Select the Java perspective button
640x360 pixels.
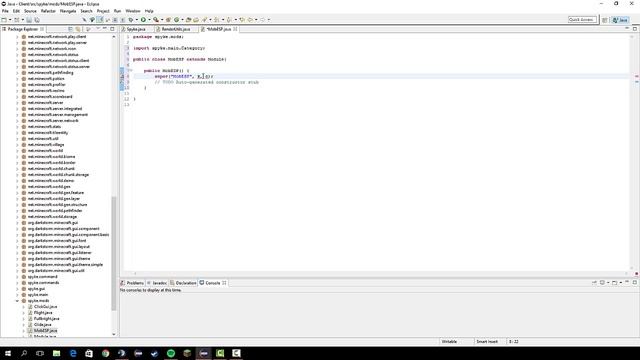click(x=620, y=20)
